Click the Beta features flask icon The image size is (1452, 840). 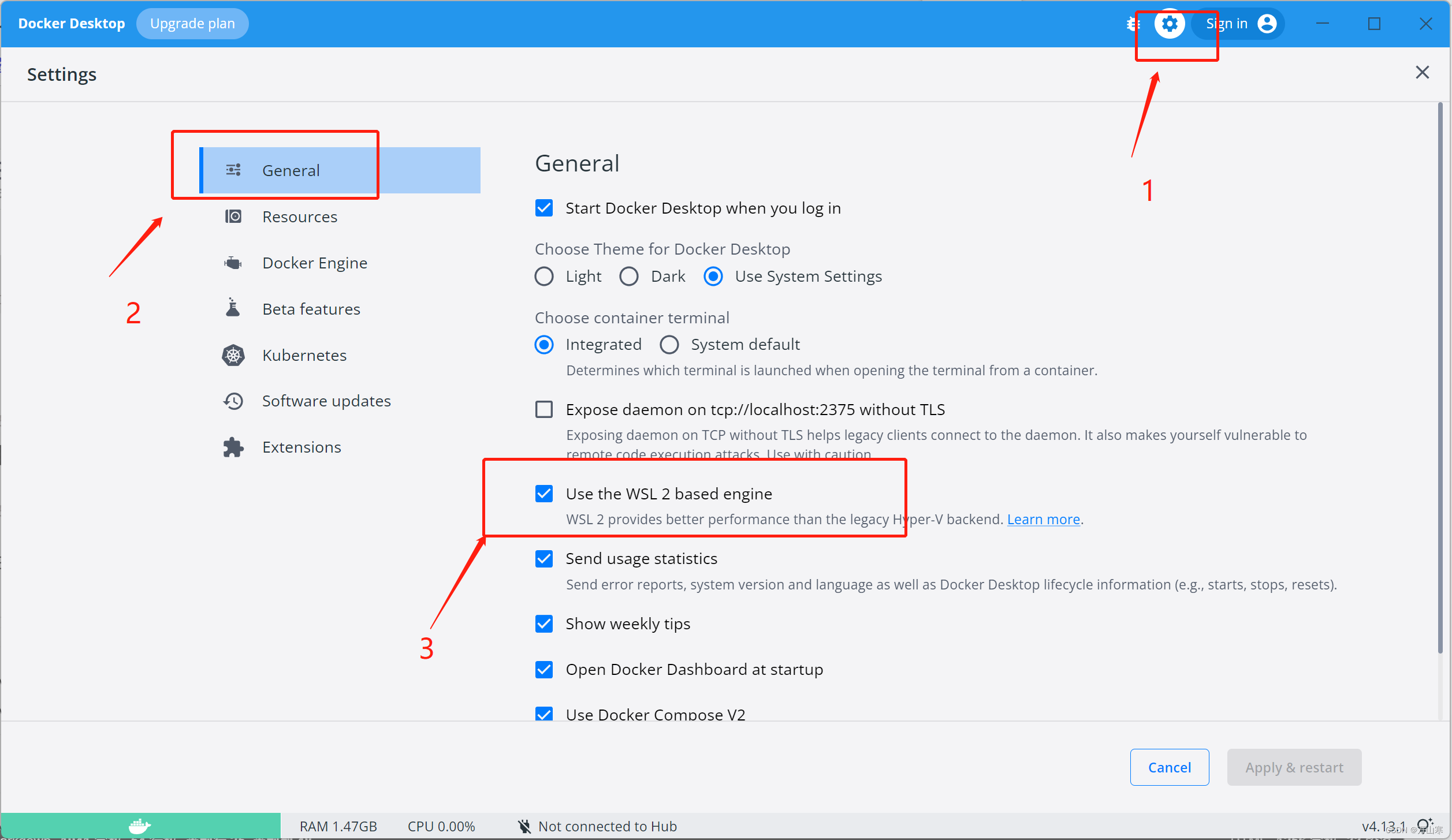point(233,308)
